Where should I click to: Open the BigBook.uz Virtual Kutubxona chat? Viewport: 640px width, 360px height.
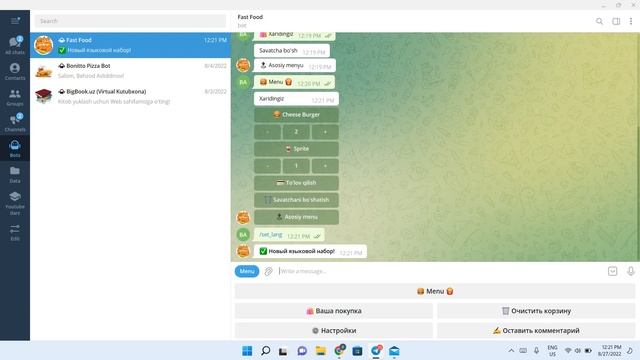point(131,96)
